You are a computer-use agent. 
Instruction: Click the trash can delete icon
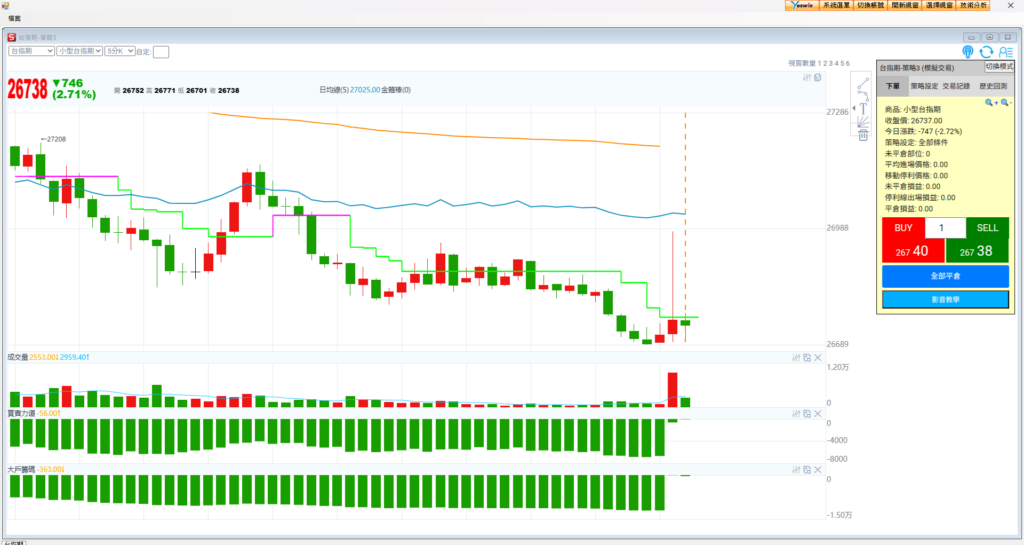click(863, 135)
